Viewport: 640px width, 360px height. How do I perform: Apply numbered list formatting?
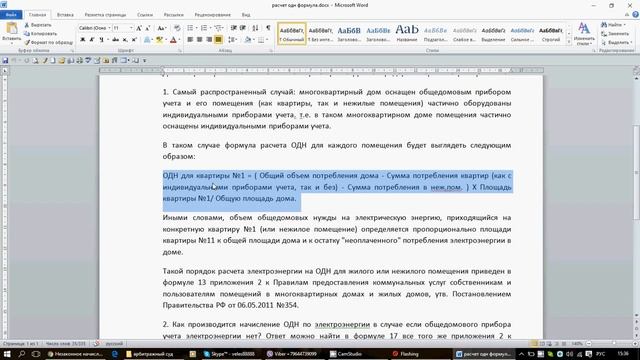pos(204,28)
